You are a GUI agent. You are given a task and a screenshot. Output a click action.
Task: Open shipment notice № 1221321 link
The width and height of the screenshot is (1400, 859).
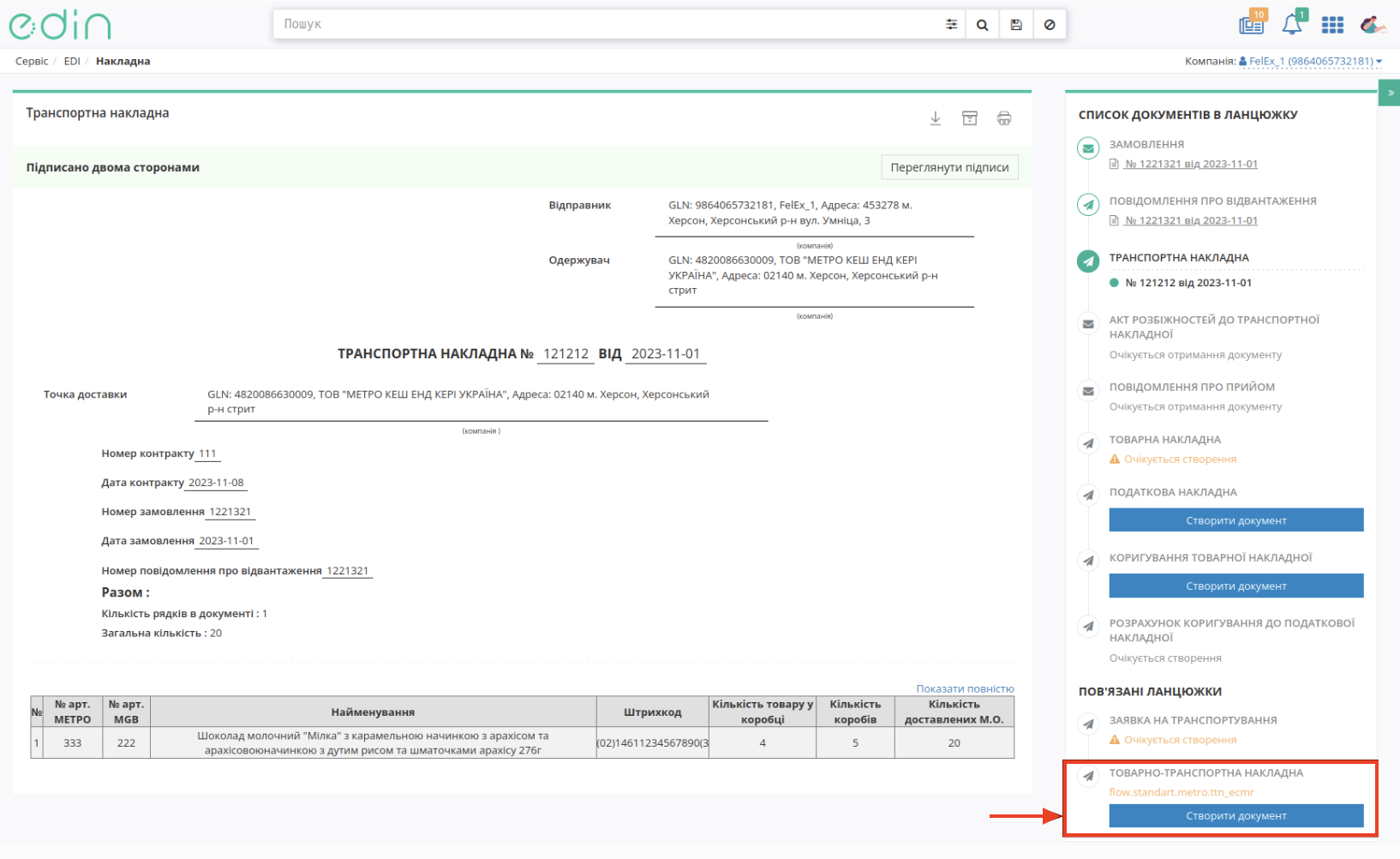(x=1191, y=220)
